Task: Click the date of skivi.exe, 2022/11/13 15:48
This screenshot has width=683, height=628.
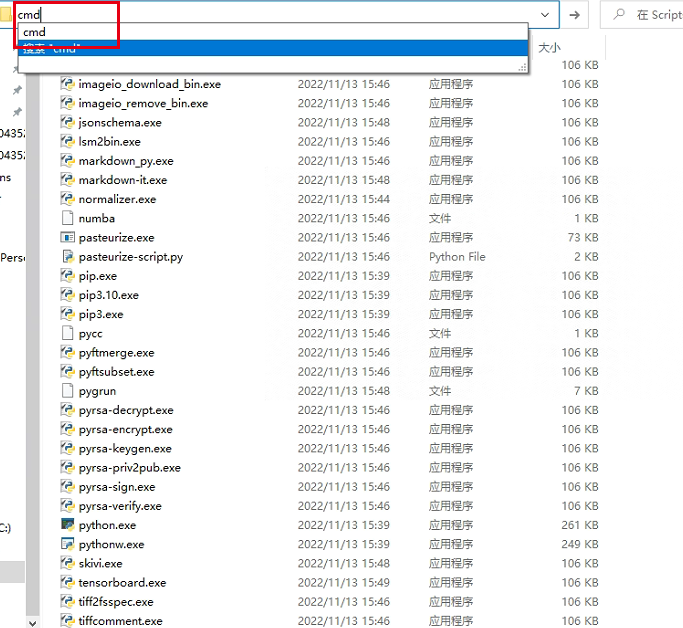Action: [x=344, y=563]
